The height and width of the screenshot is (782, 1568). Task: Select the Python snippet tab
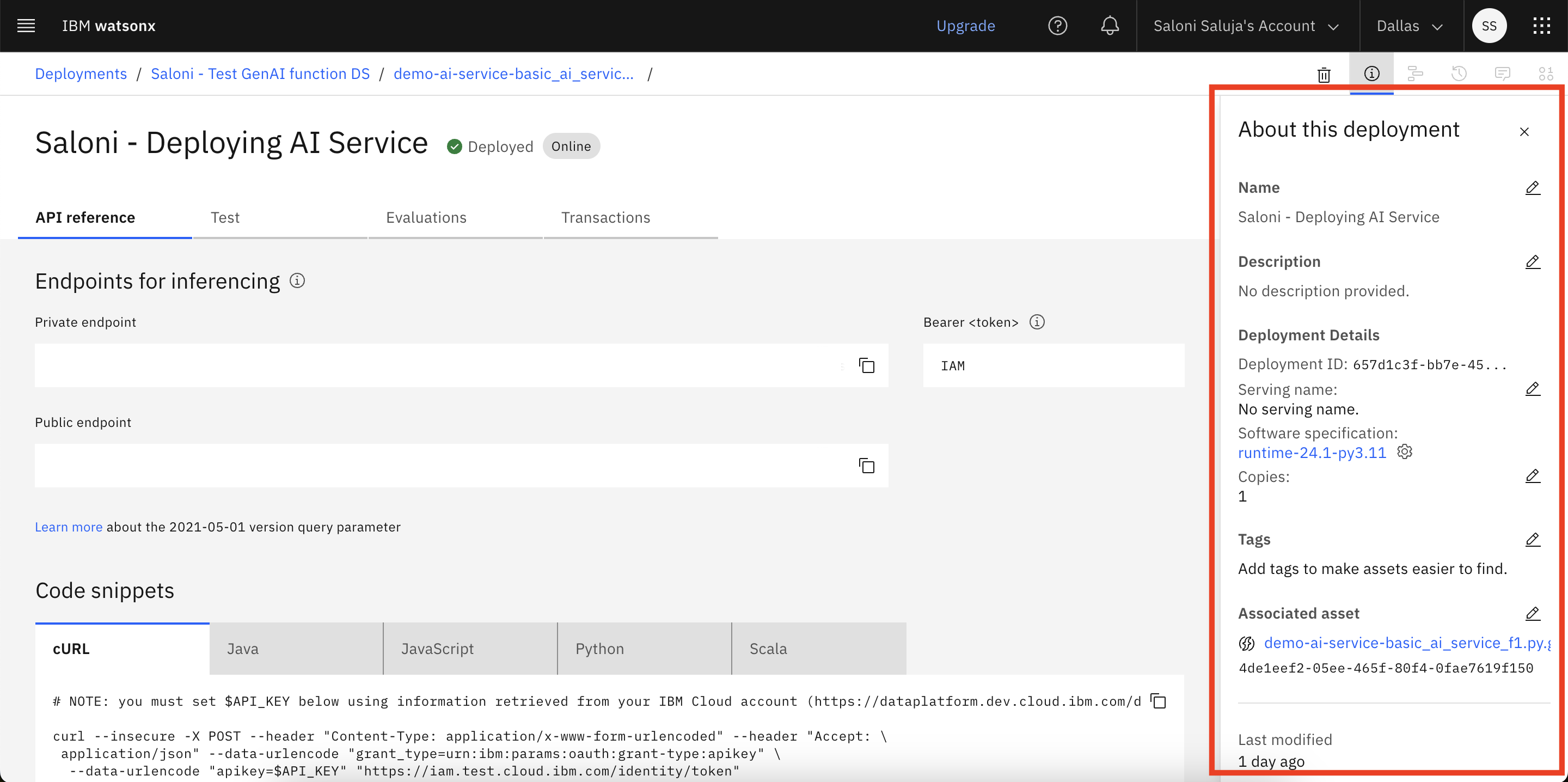[x=645, y=649]
